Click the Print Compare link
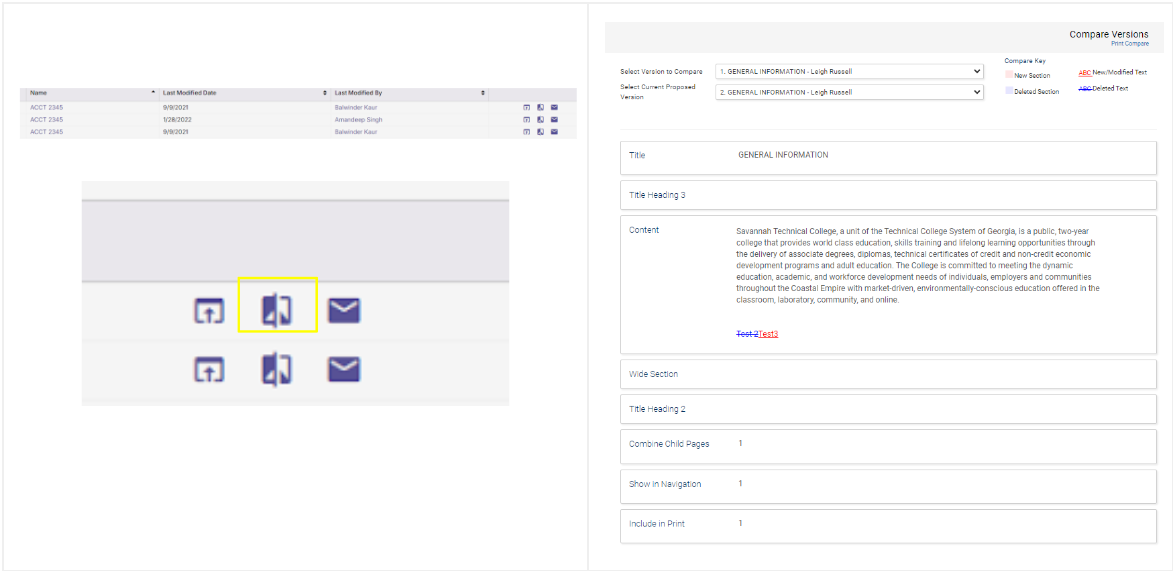The image size is (1173, 571). (1129, 44)
